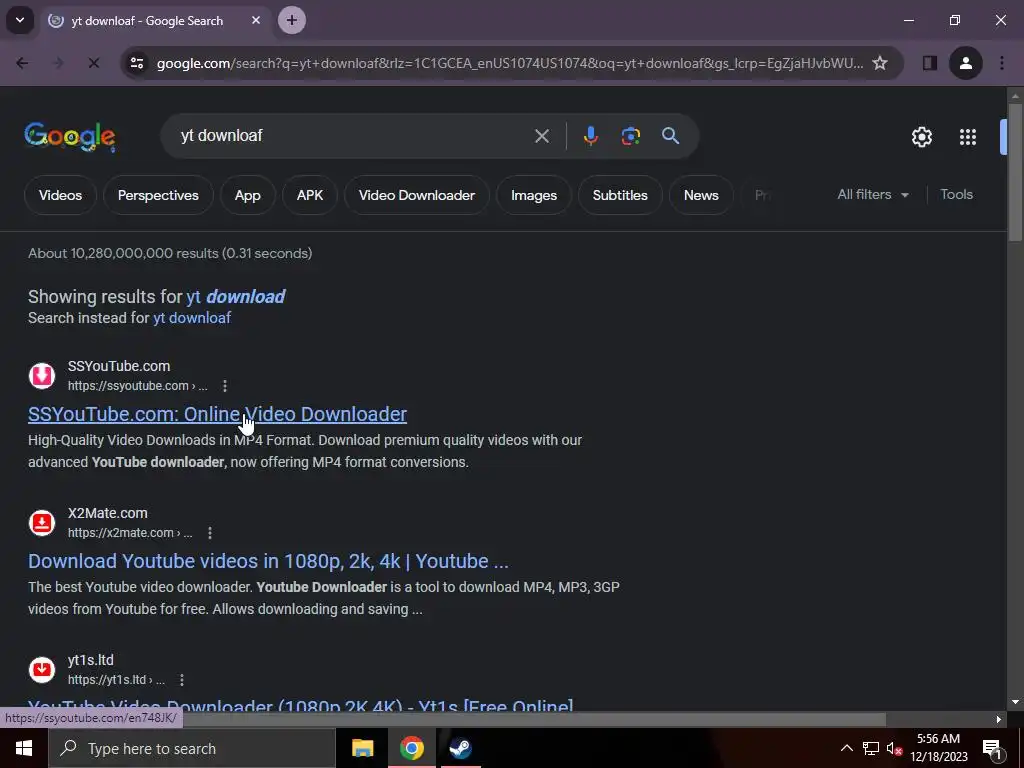The image size is (1024, 768).
Task: Open the notification center
Action: tap(993, 748)
